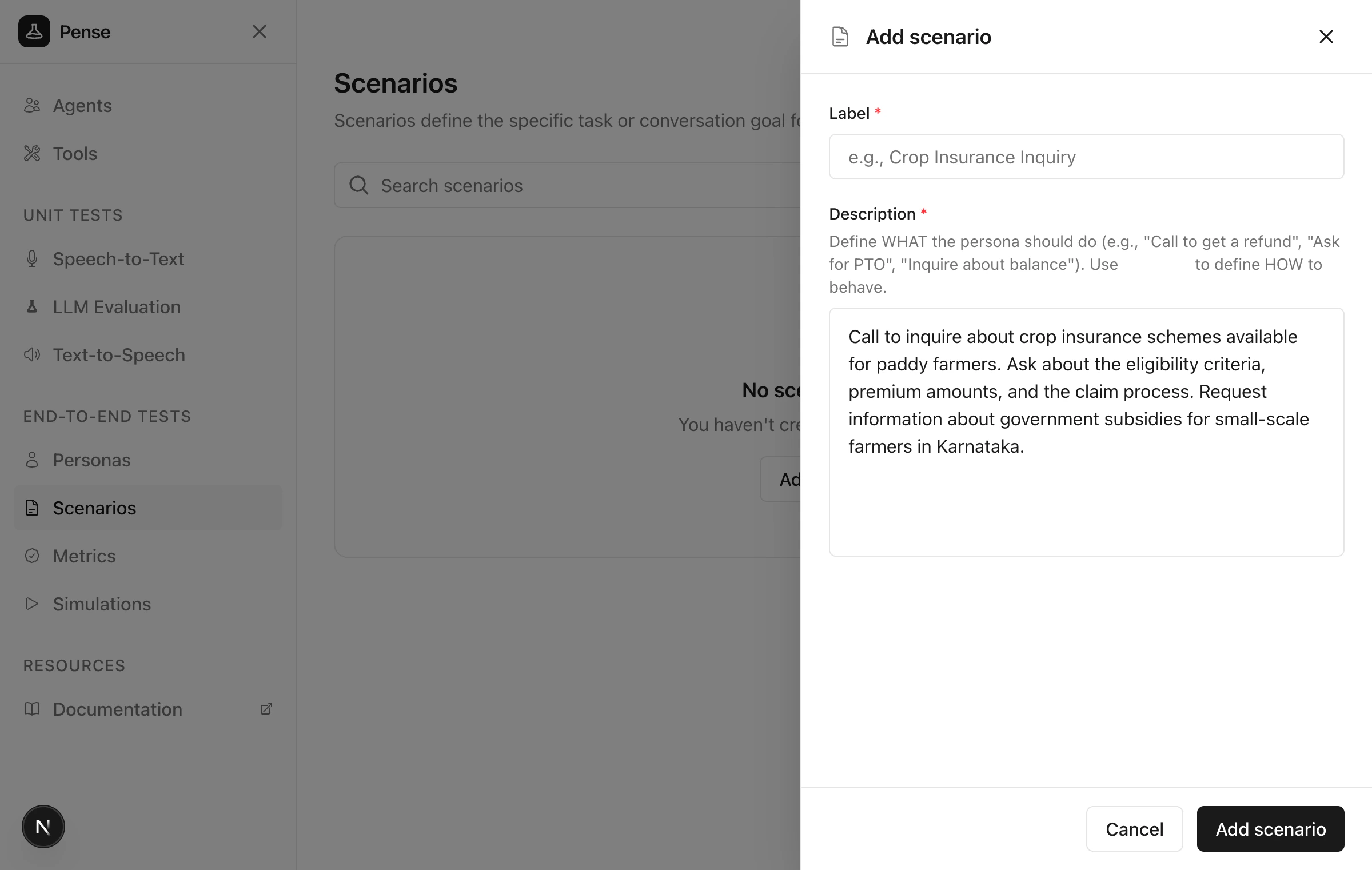Collapse the sidebar with the X
The width and height of the screenshot is (1372, 870).
click(x=261, y=31)
